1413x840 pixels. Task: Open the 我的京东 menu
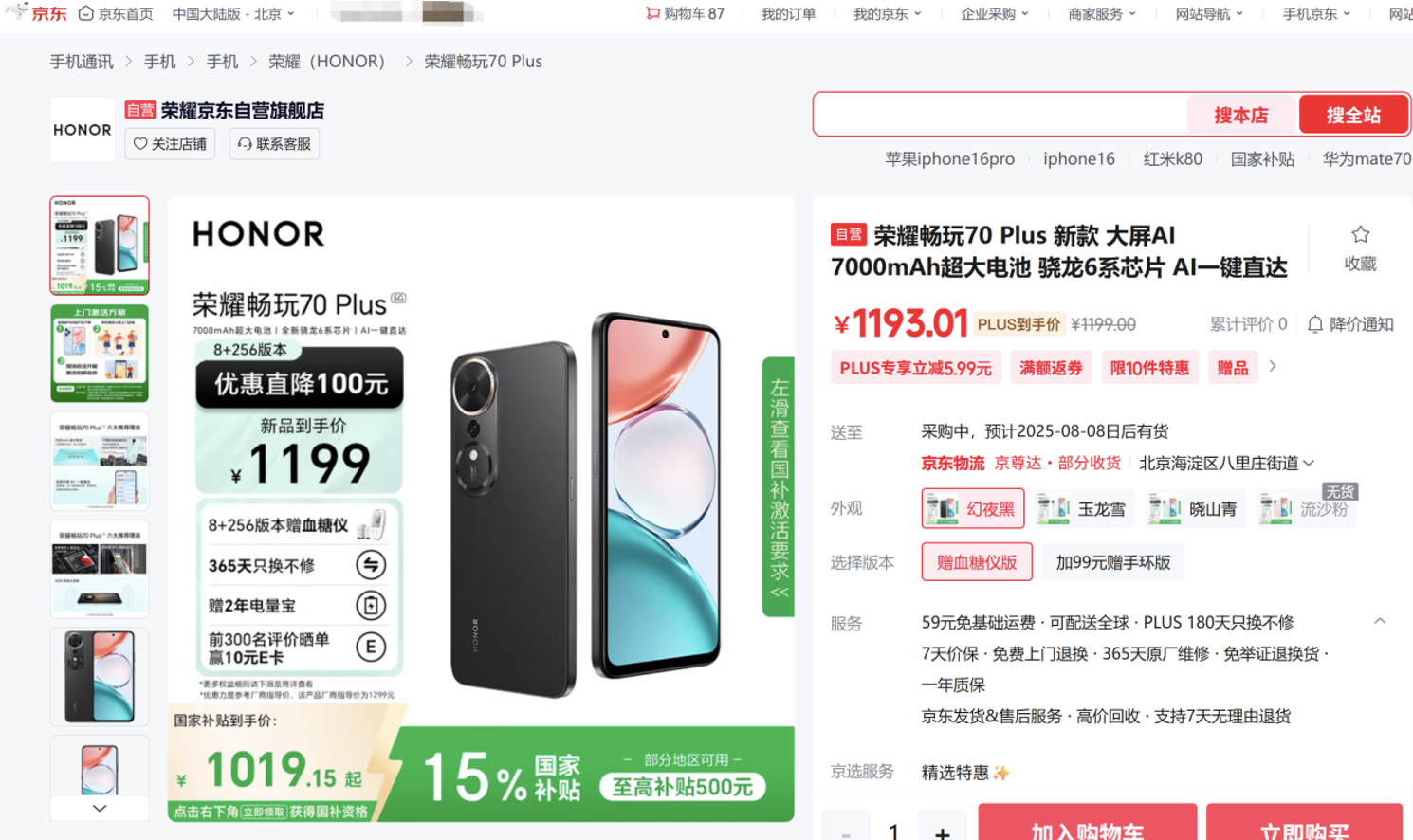887,13
